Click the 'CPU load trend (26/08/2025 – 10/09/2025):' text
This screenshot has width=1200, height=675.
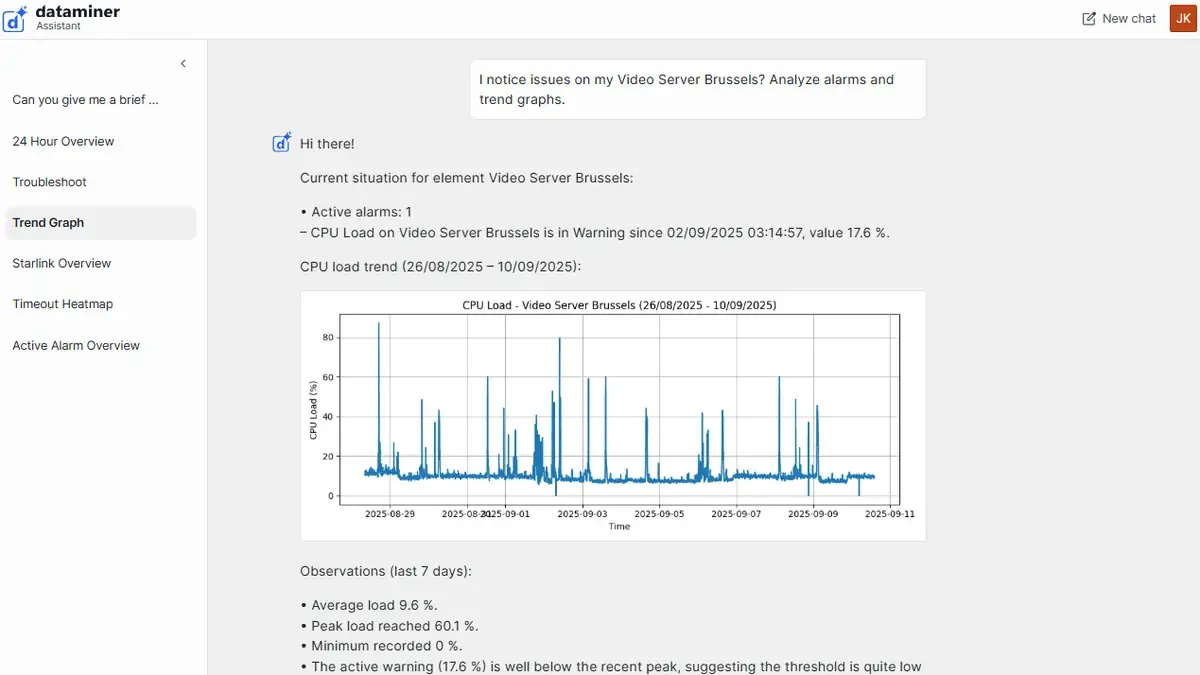[441, 267]
